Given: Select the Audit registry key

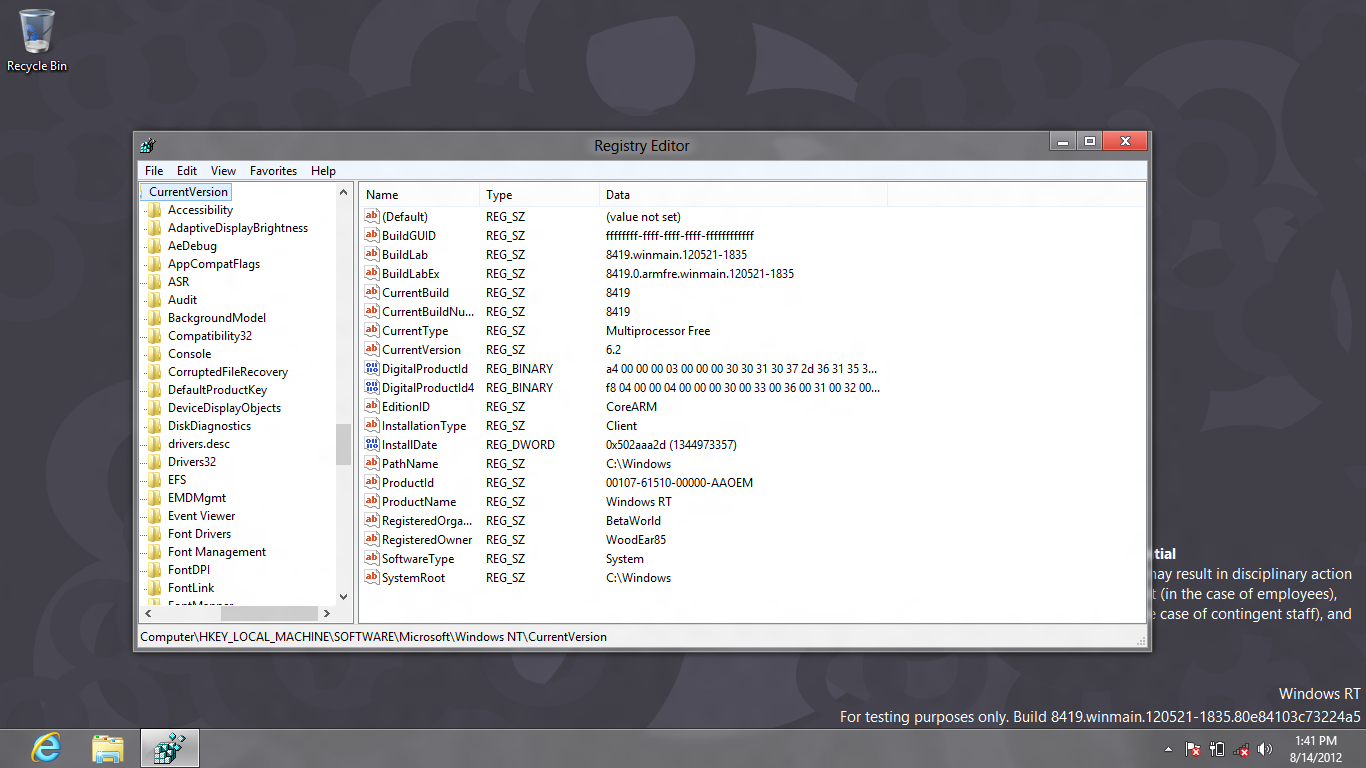Looking at the screenshot, I should point(182,300).
